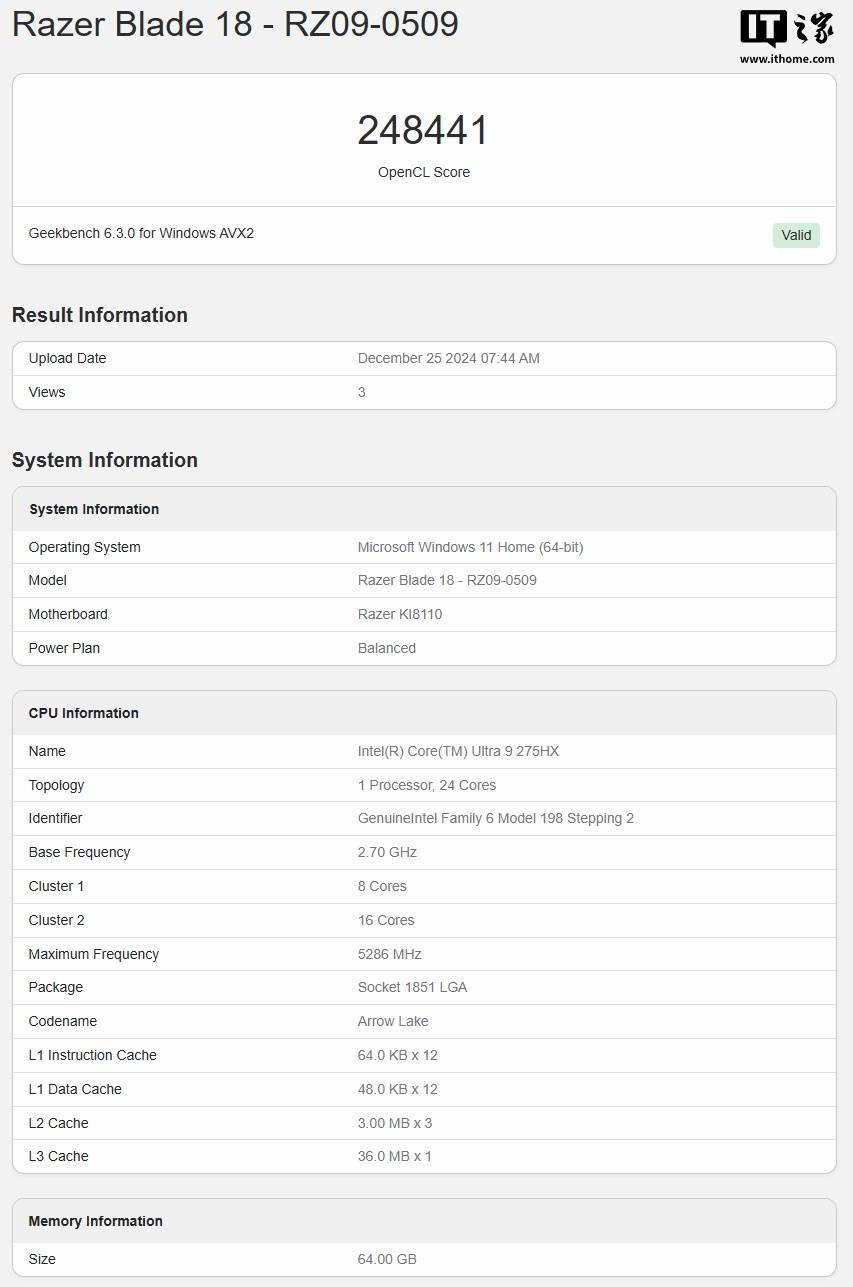Click the "Motherboard" row label
The image size is (853, 1287).
coord(68,614)
